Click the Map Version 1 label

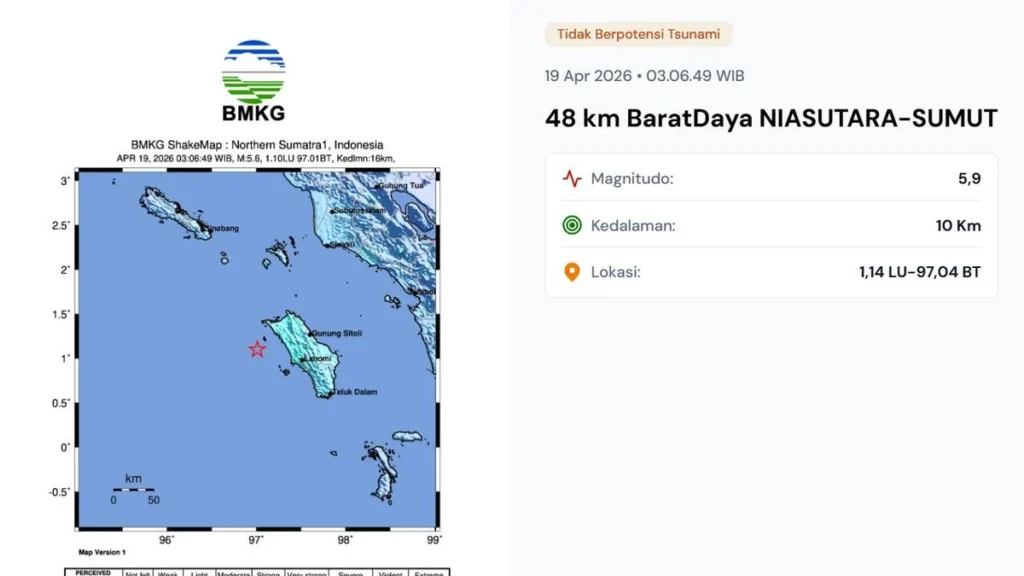point(102,552)
